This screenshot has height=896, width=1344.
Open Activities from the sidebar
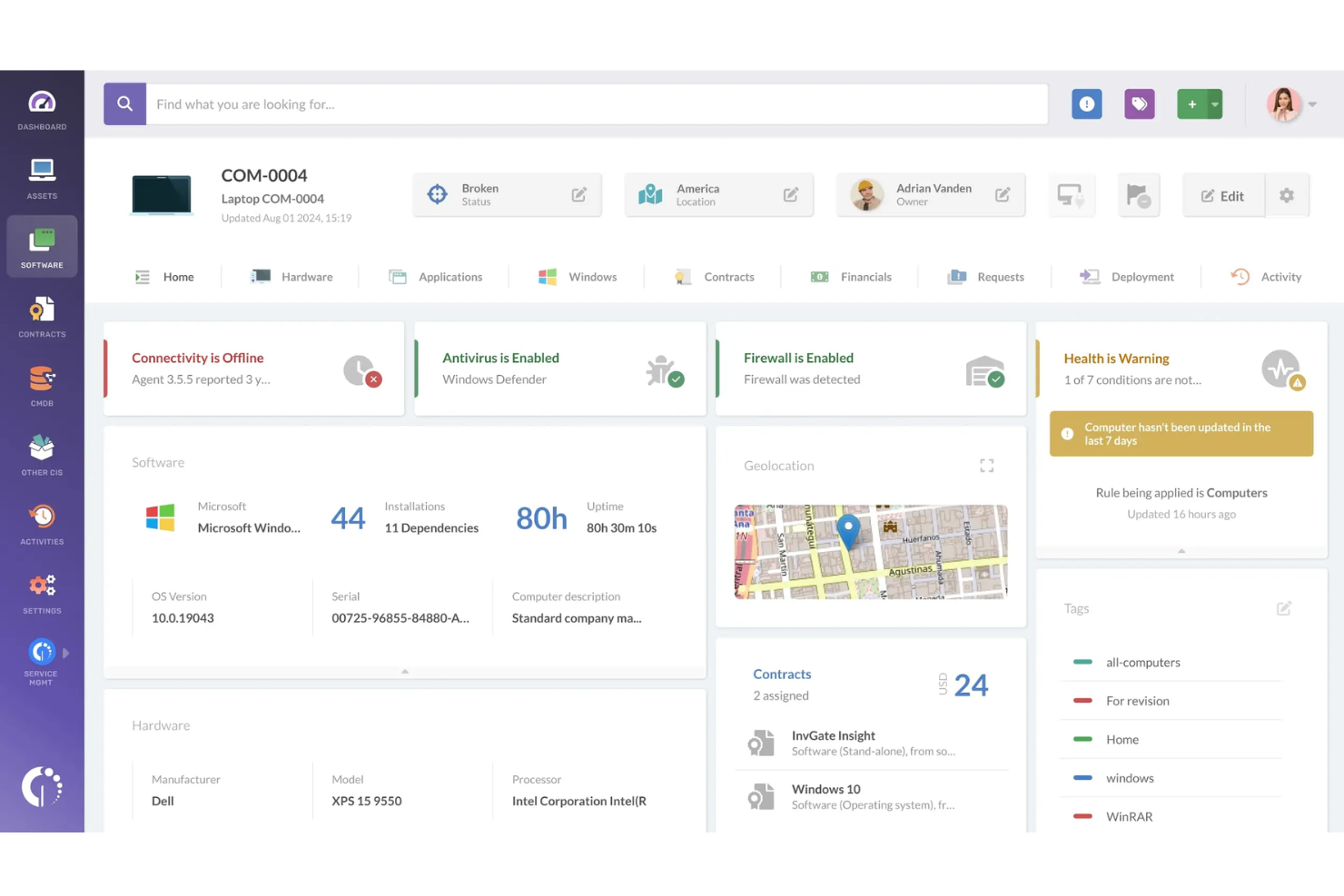41,522
